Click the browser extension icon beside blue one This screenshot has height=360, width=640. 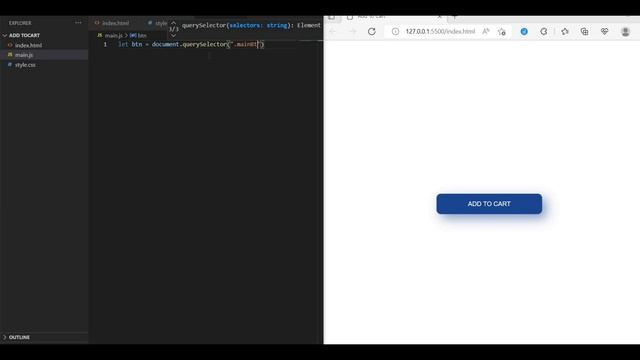[x=544, y=31]
